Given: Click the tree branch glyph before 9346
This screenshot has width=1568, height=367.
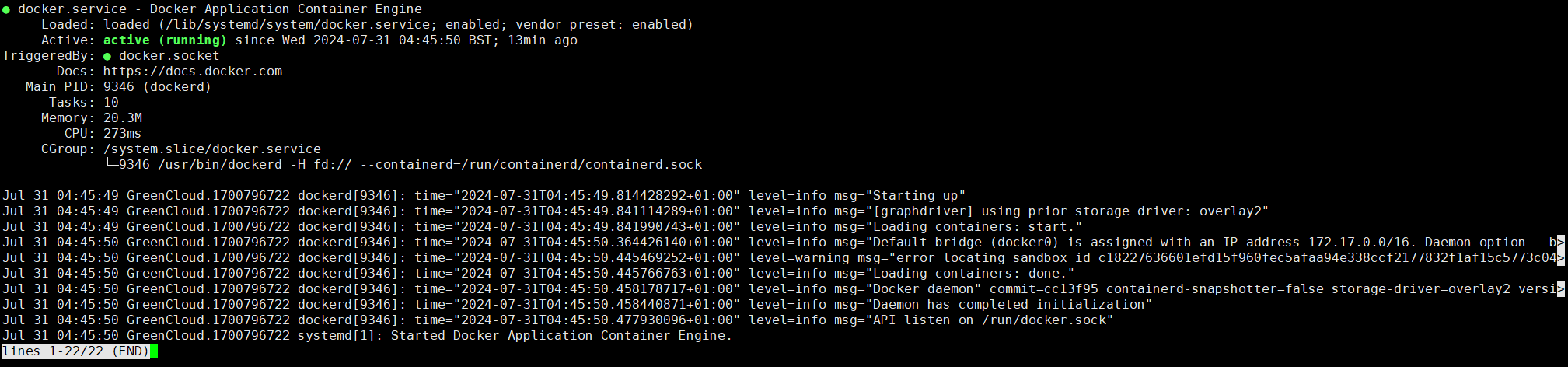Looking at the screenshot, I should pos(111,164).
